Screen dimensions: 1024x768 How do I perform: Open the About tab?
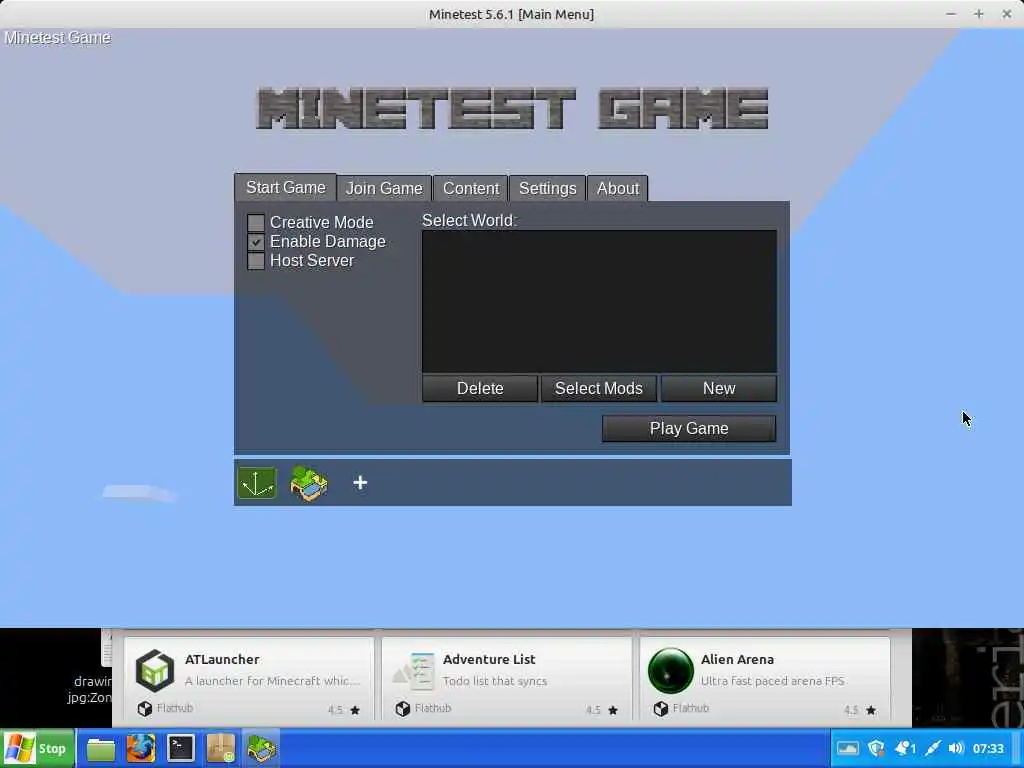618,188
